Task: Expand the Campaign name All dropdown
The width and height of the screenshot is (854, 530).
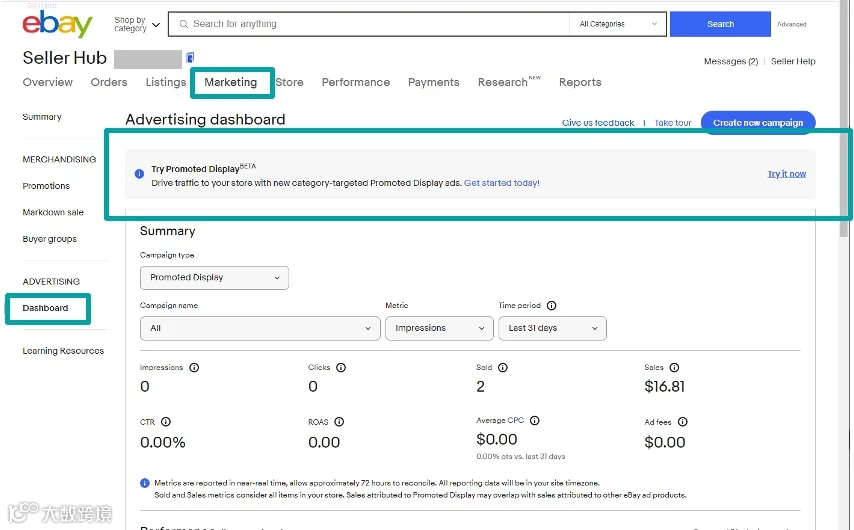Action: point(260,328)
